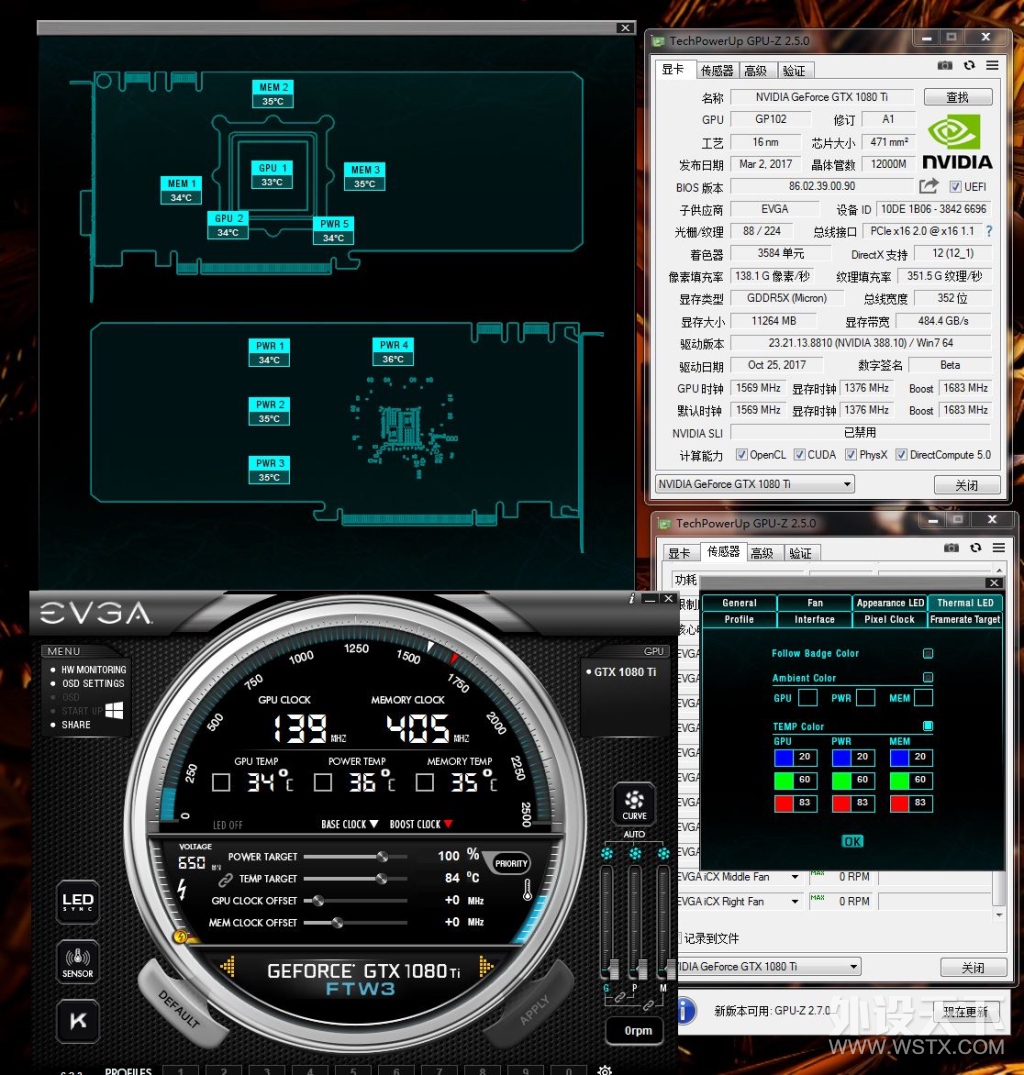Viewport: 1024px width, 1075px height.
Task: Check the GPU TEMP box on the gauge
Action: [x=221, y=782]
